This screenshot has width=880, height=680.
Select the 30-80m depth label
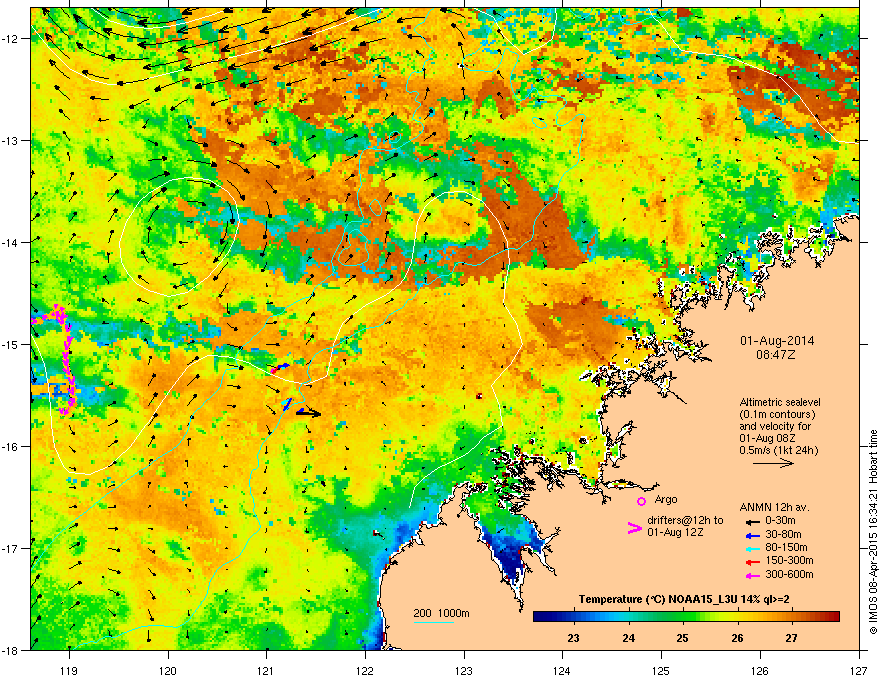tap(783, 534)
